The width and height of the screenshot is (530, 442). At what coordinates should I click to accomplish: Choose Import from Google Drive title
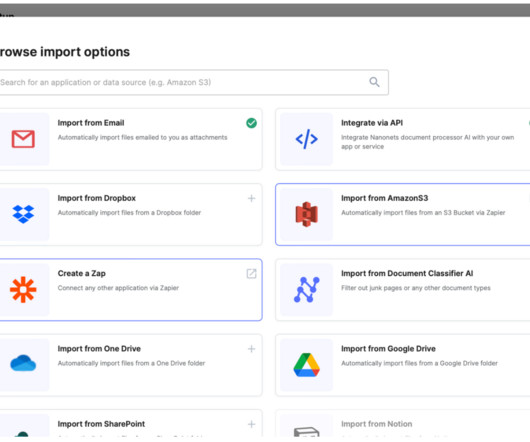(x=388, y=349)
